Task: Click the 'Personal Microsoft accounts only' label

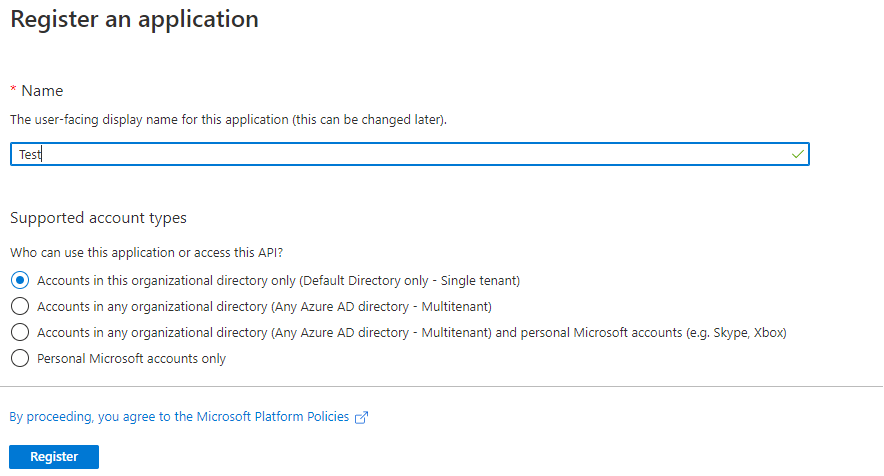Action: pyautogui.click(x=131, y=358)
